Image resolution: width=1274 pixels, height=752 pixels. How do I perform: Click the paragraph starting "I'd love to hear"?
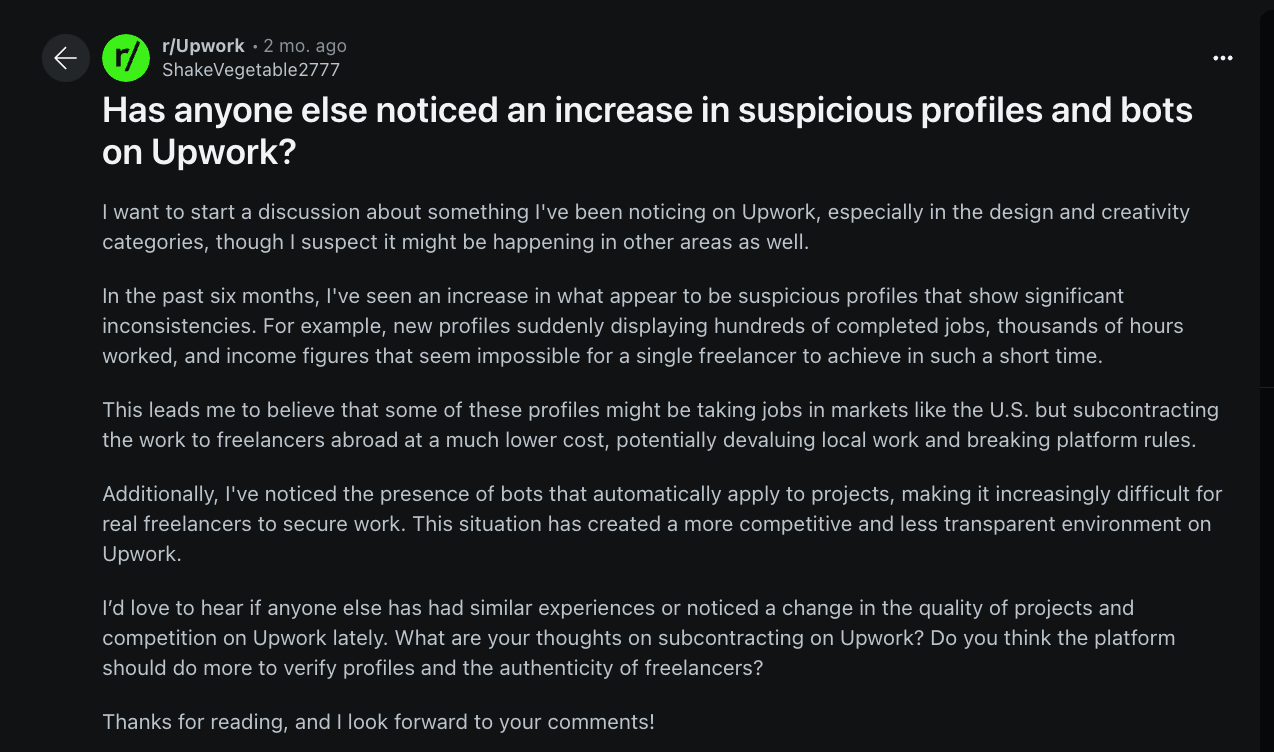click(x=638, y=637)
